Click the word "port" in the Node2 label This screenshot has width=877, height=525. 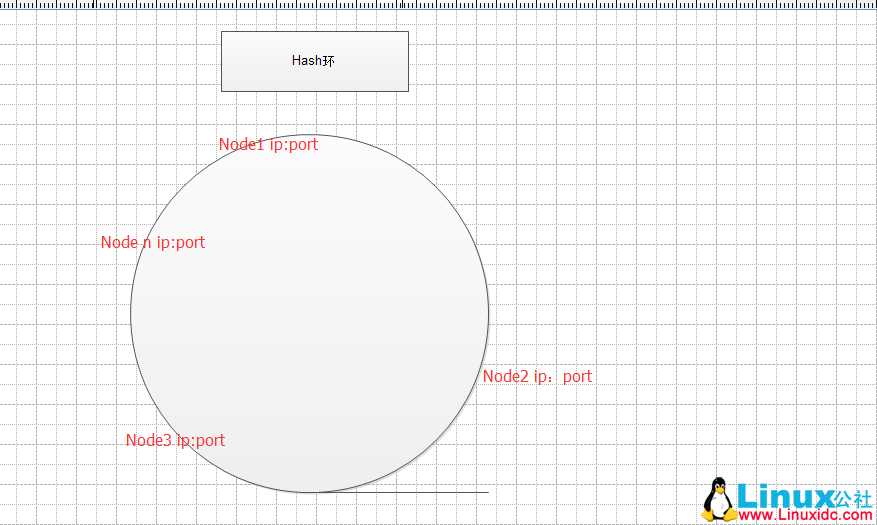(x=577, y=376)
